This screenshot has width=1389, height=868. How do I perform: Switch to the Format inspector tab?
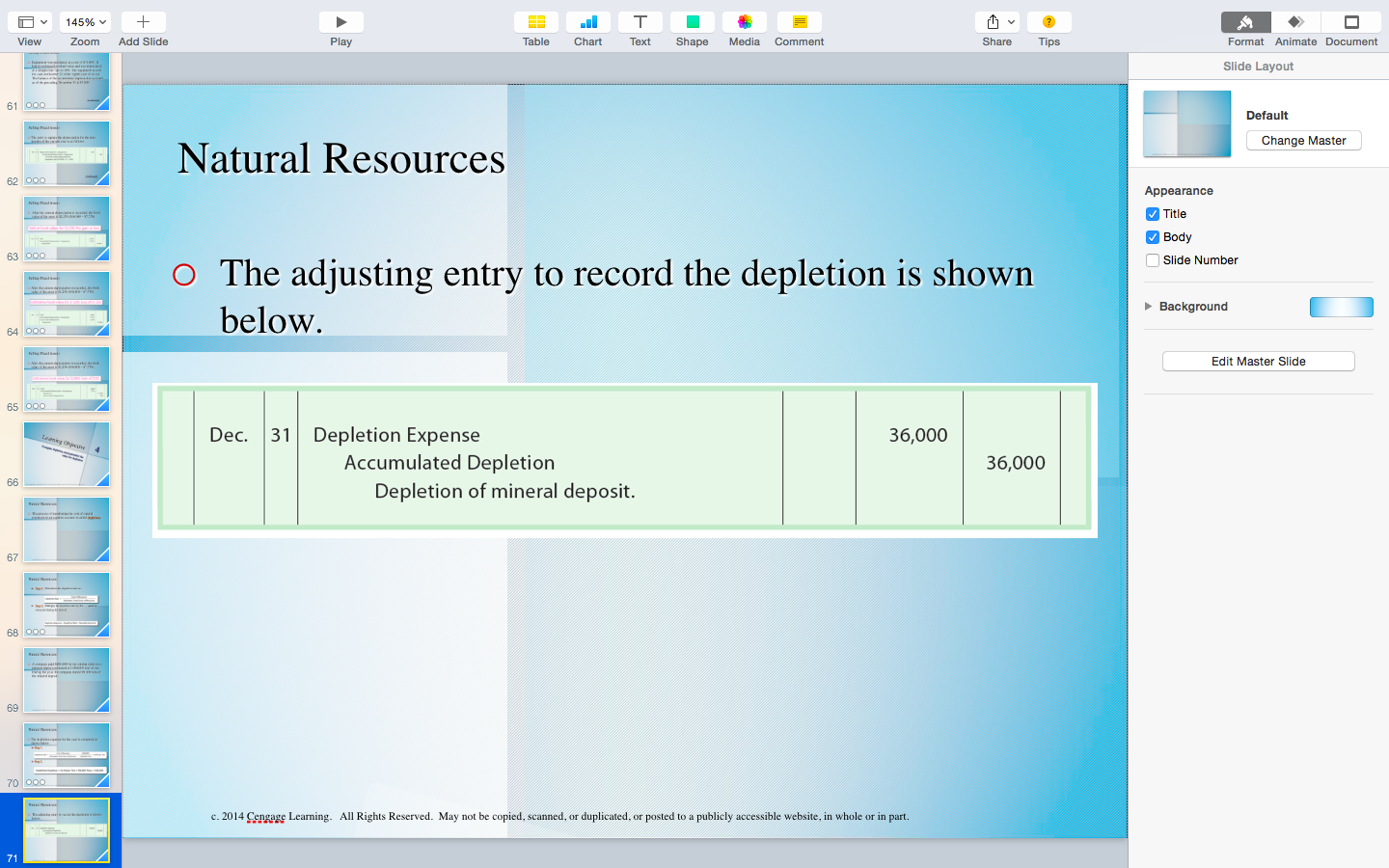(x=1246, y=22)
